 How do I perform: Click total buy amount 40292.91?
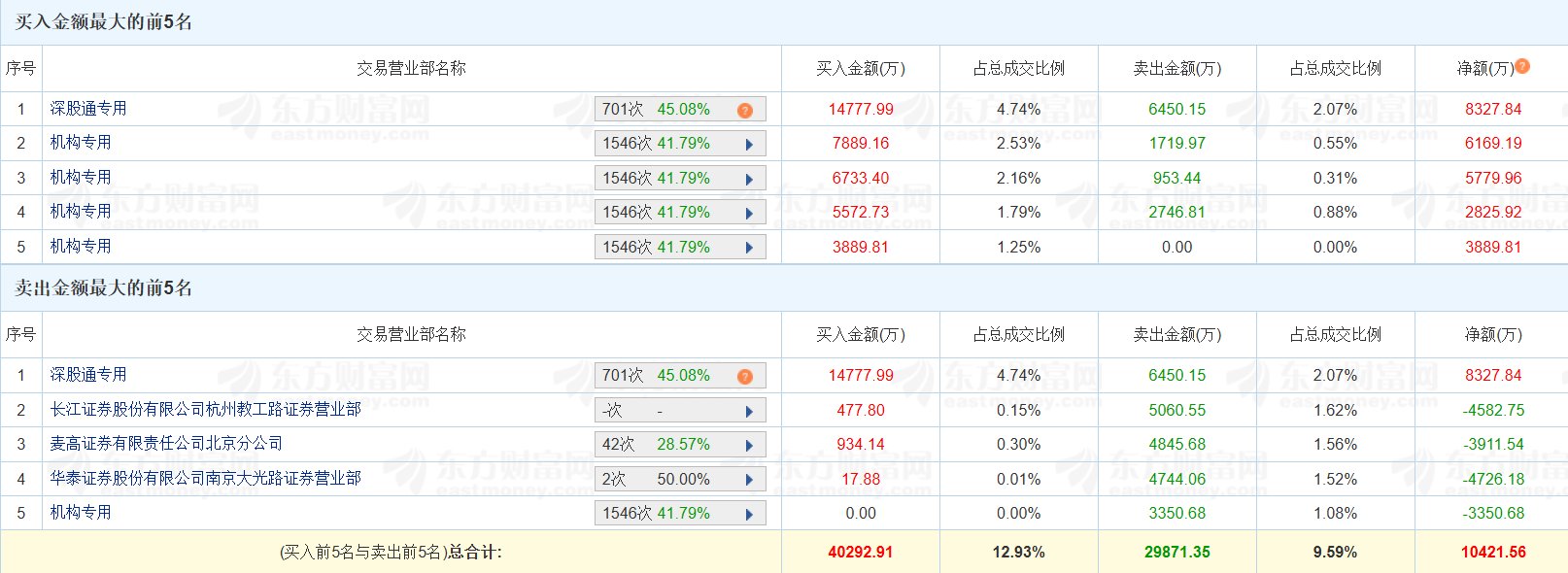pos(861,552)
